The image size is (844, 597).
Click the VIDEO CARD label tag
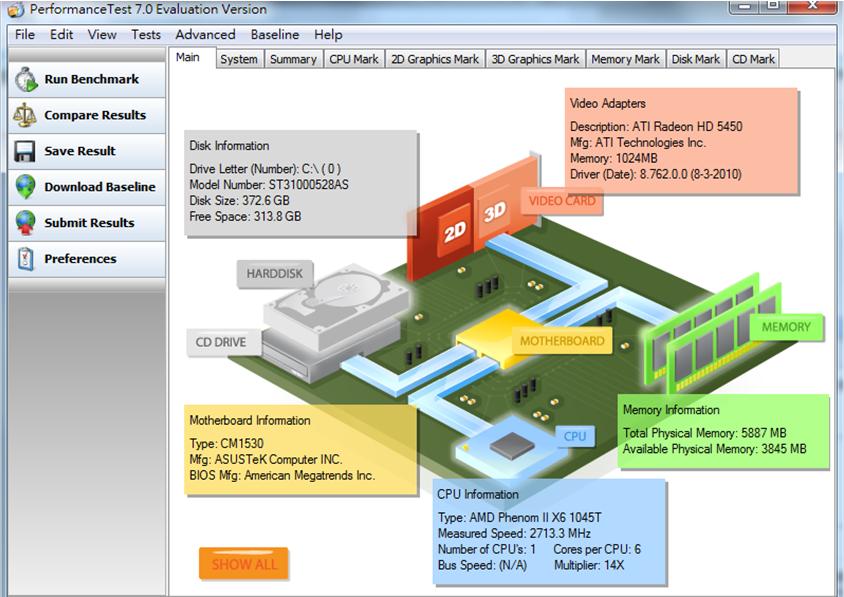click(x=562, y=201)
